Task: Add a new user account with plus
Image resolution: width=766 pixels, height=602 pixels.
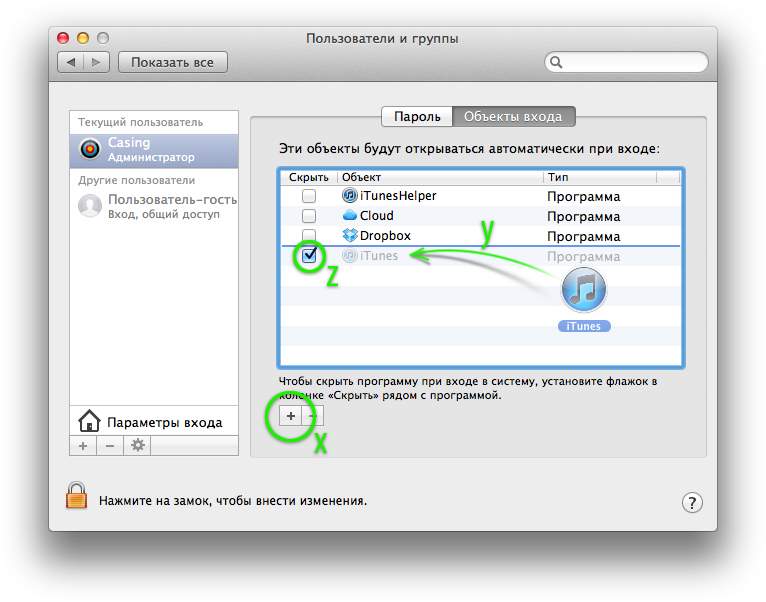Action: [x=83, y=446]
